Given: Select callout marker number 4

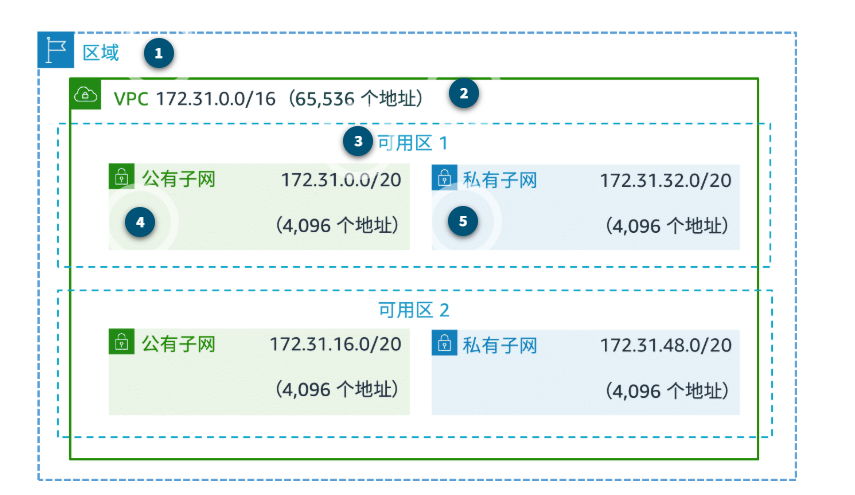Looking at the screenshot, I should (140, 222).
